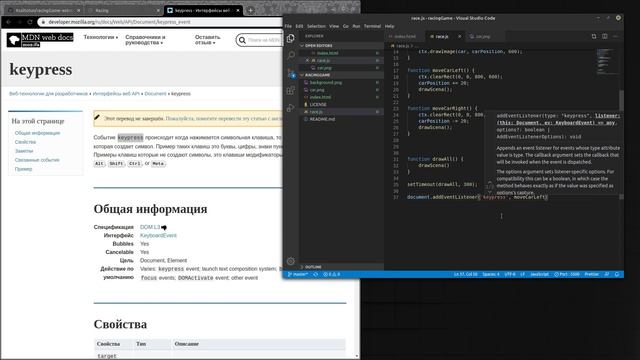Click the sync changes icon in status bar
The height and width of the screenshot is (360, 640).
coord(316,274)
